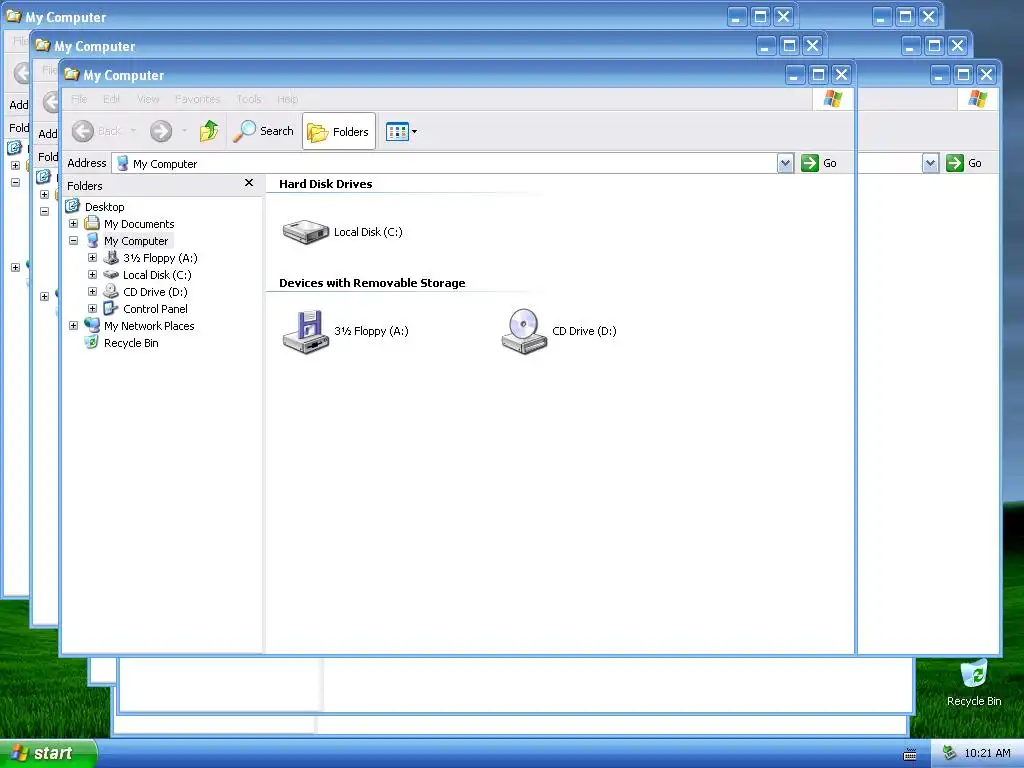
Task: Open address dropdown of the rightmost background window
Action: click(930, 163)
